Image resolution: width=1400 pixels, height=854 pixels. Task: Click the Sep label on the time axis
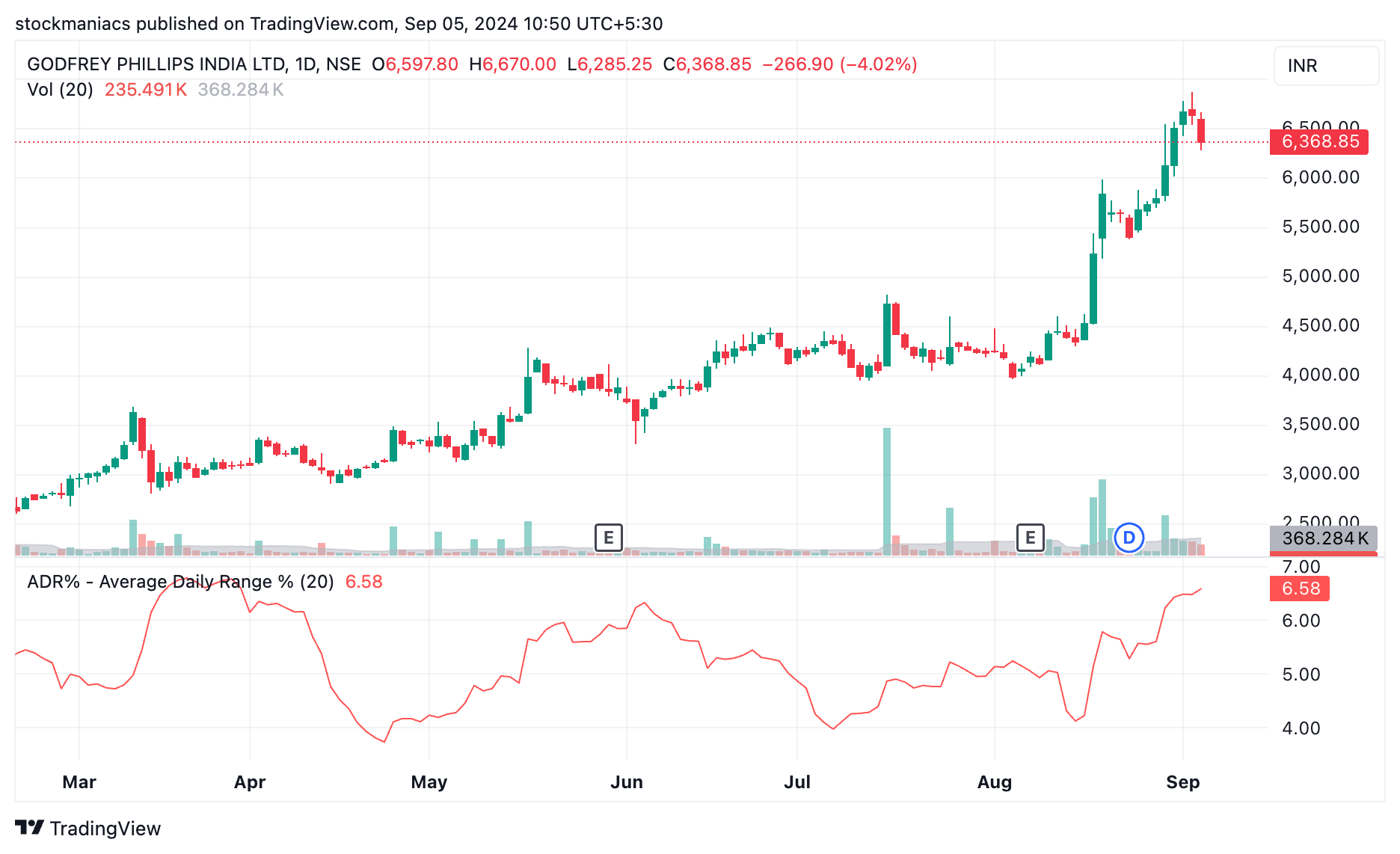[x=1182, y=782]
